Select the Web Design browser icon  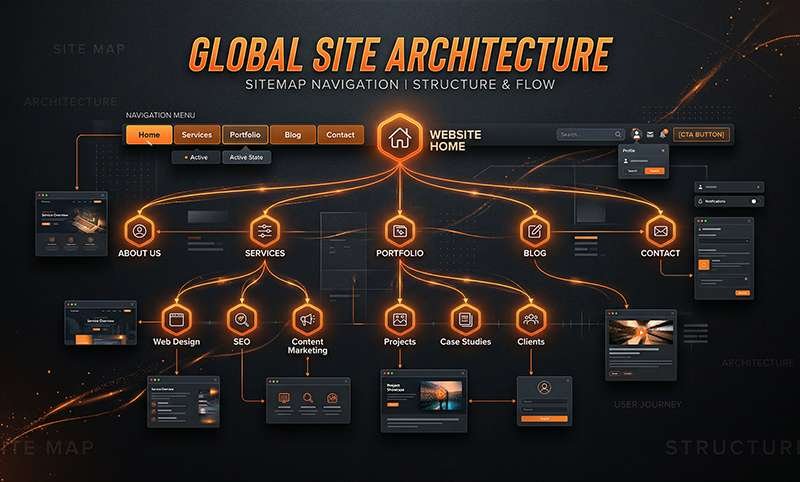point(176,320)
